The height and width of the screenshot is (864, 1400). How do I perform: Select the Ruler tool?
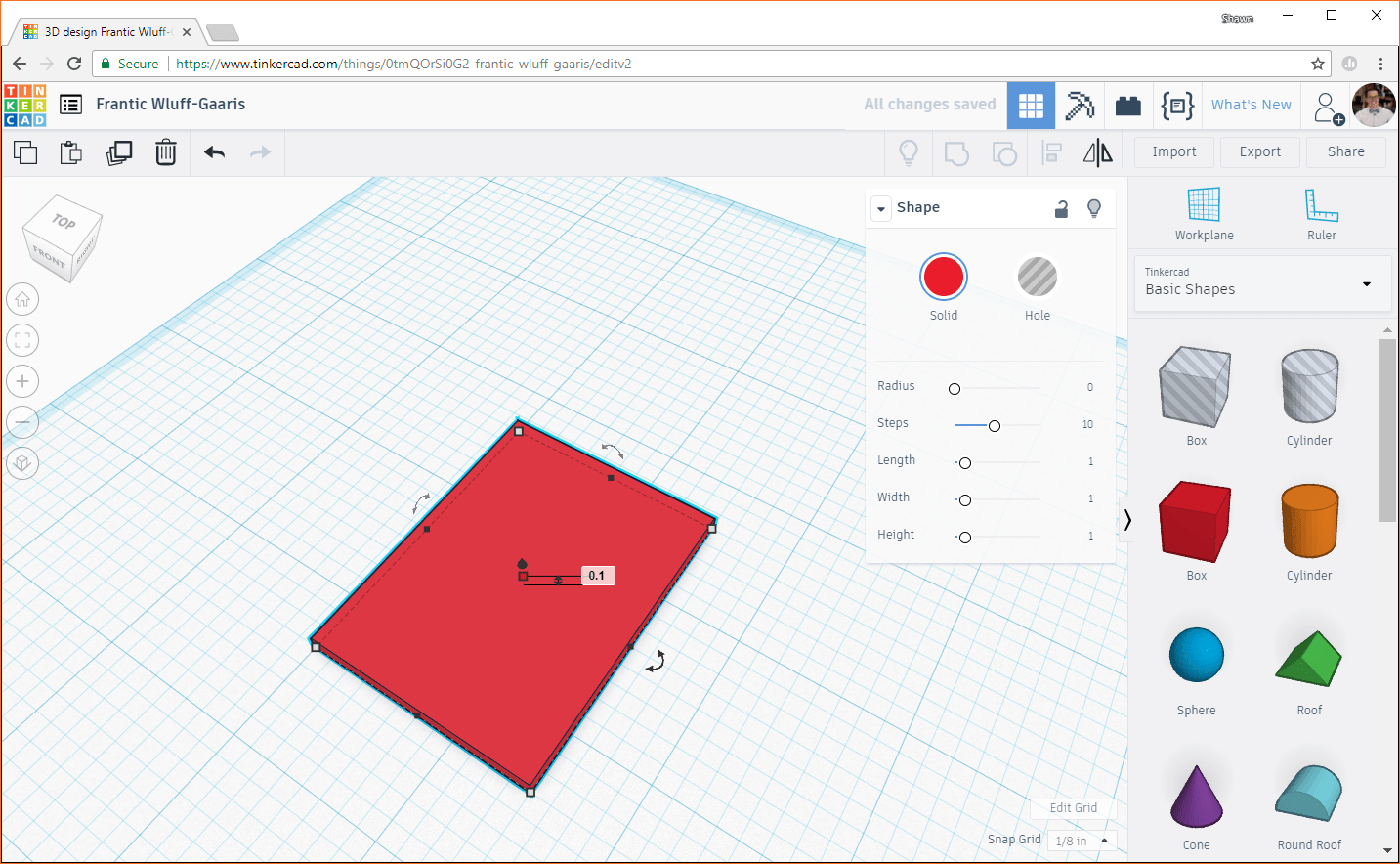[x=1321, y=214]
